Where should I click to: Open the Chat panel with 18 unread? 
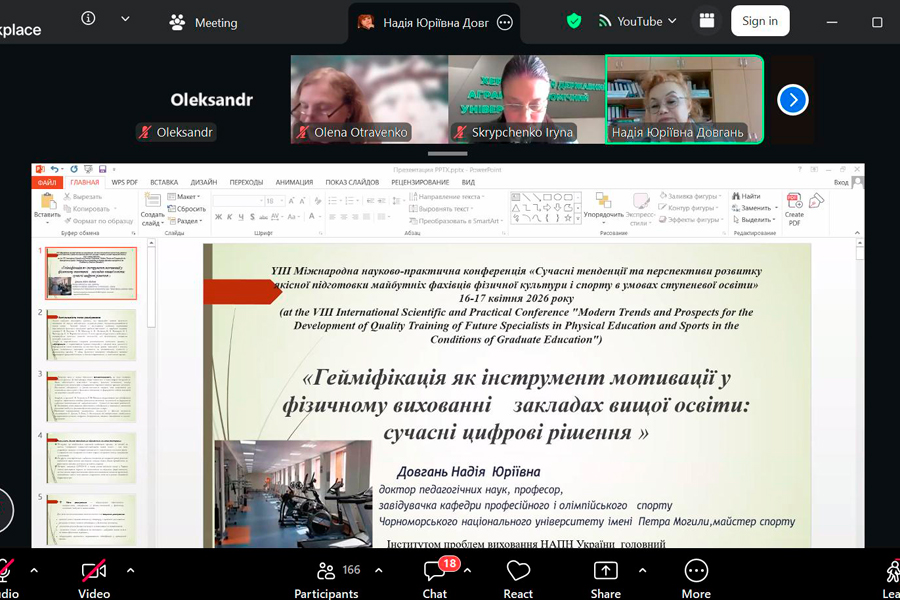pos(435,579)
